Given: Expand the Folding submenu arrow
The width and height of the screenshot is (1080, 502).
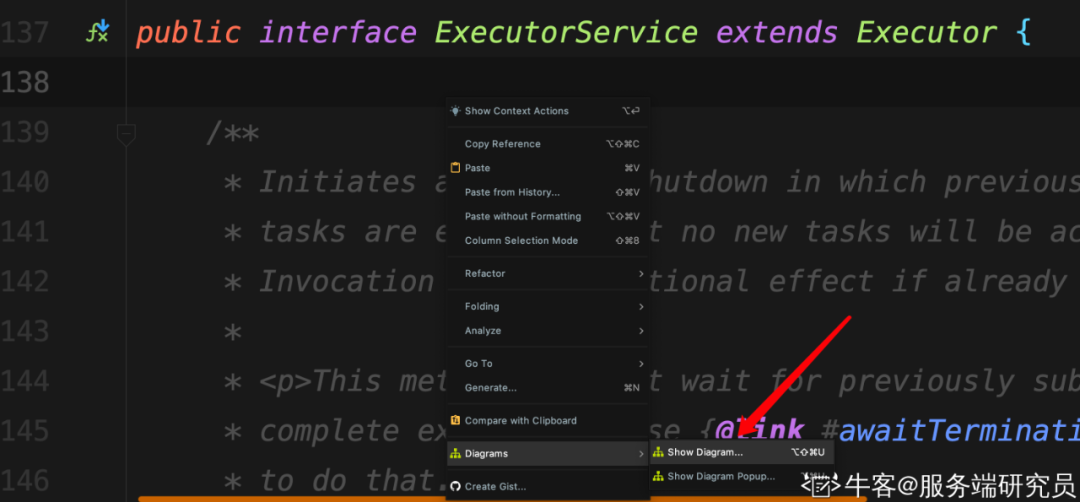Looking at the screenshot, I should tap(640, 307).
